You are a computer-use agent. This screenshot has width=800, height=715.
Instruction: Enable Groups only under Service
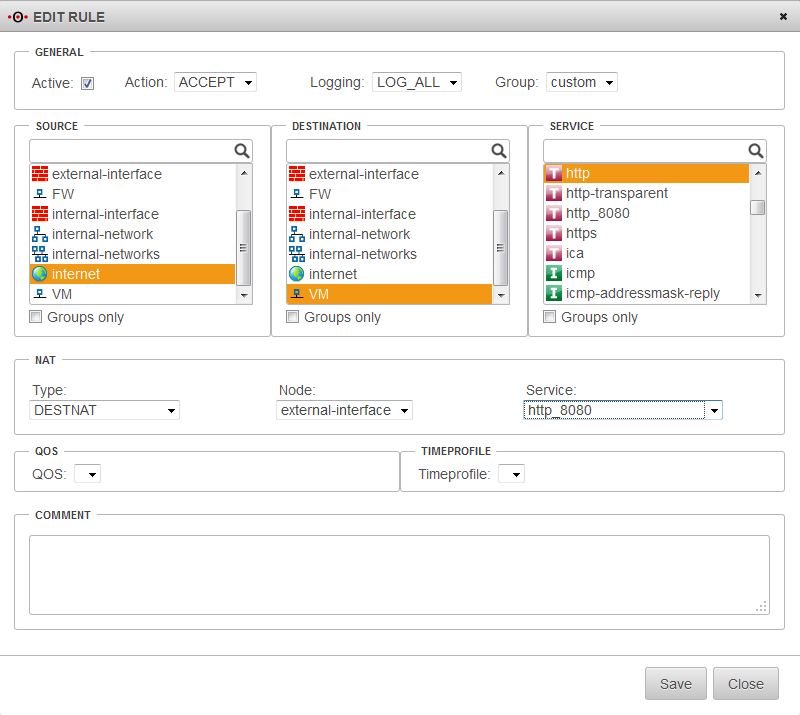coord(550,317)
